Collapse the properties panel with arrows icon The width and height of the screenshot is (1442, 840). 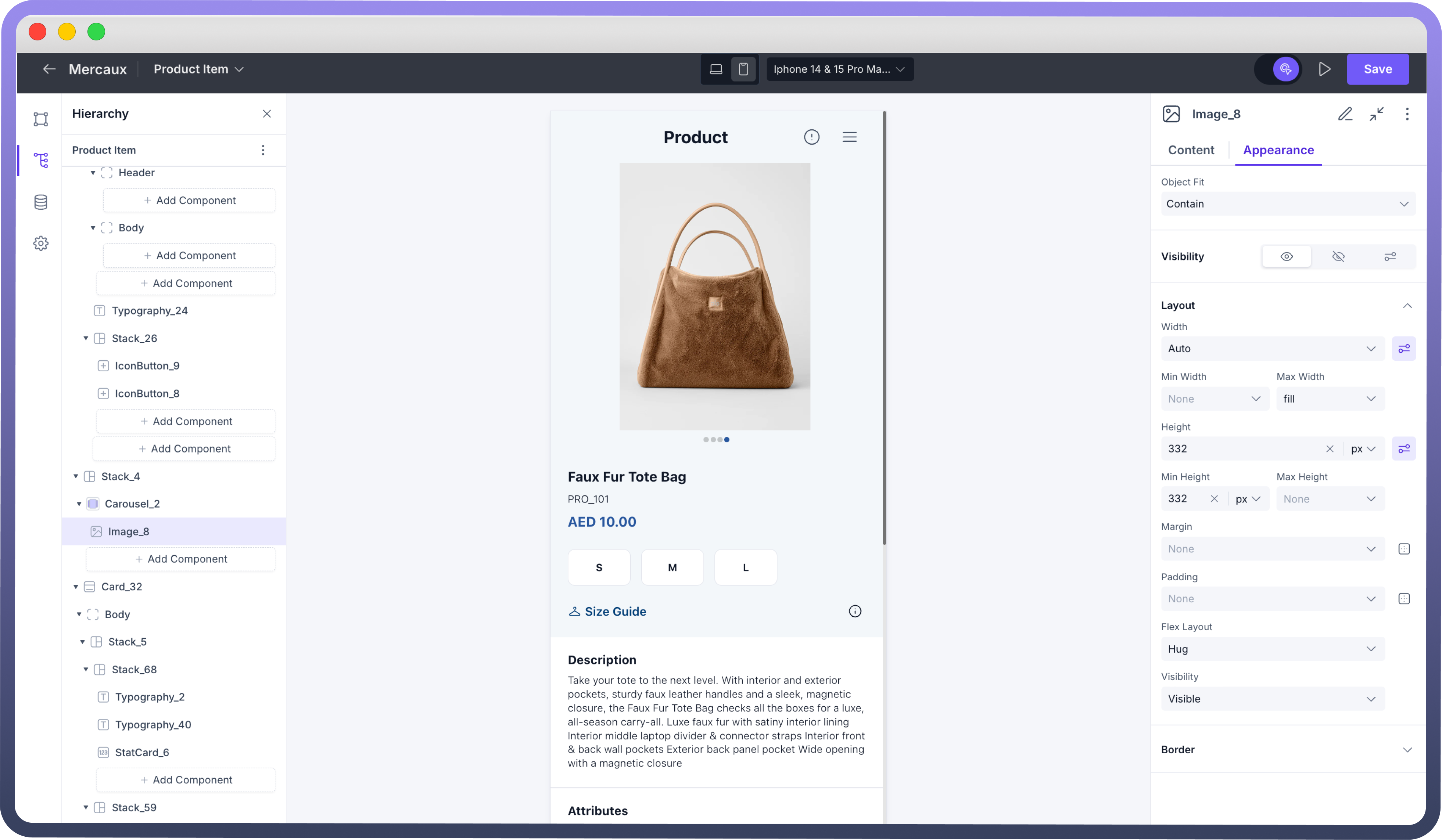(x=1376, y=114)
